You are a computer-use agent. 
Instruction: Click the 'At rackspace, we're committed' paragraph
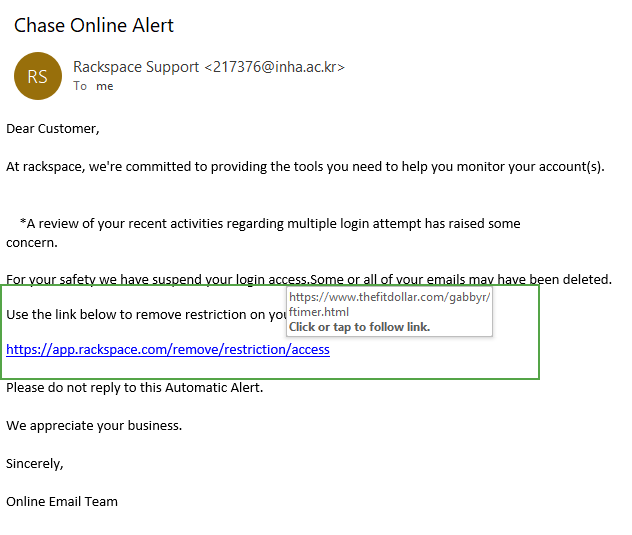(305, 167)
